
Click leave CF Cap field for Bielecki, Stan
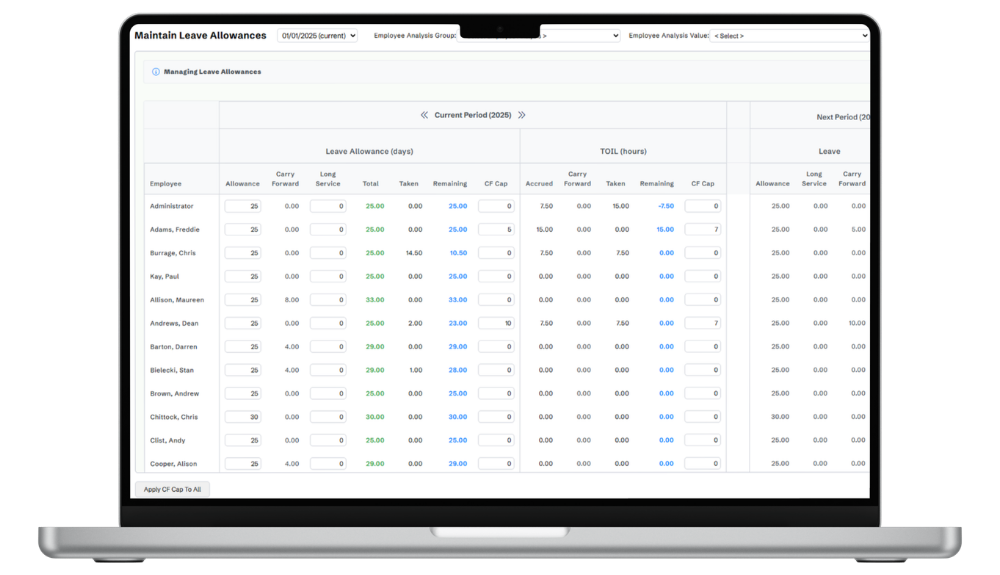pos(496,370)
